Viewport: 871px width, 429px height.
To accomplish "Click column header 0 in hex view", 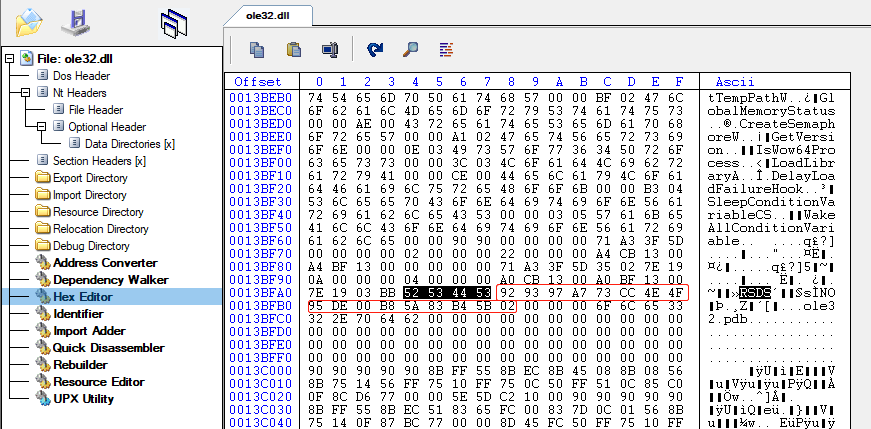I will click(x=319, y=82).
